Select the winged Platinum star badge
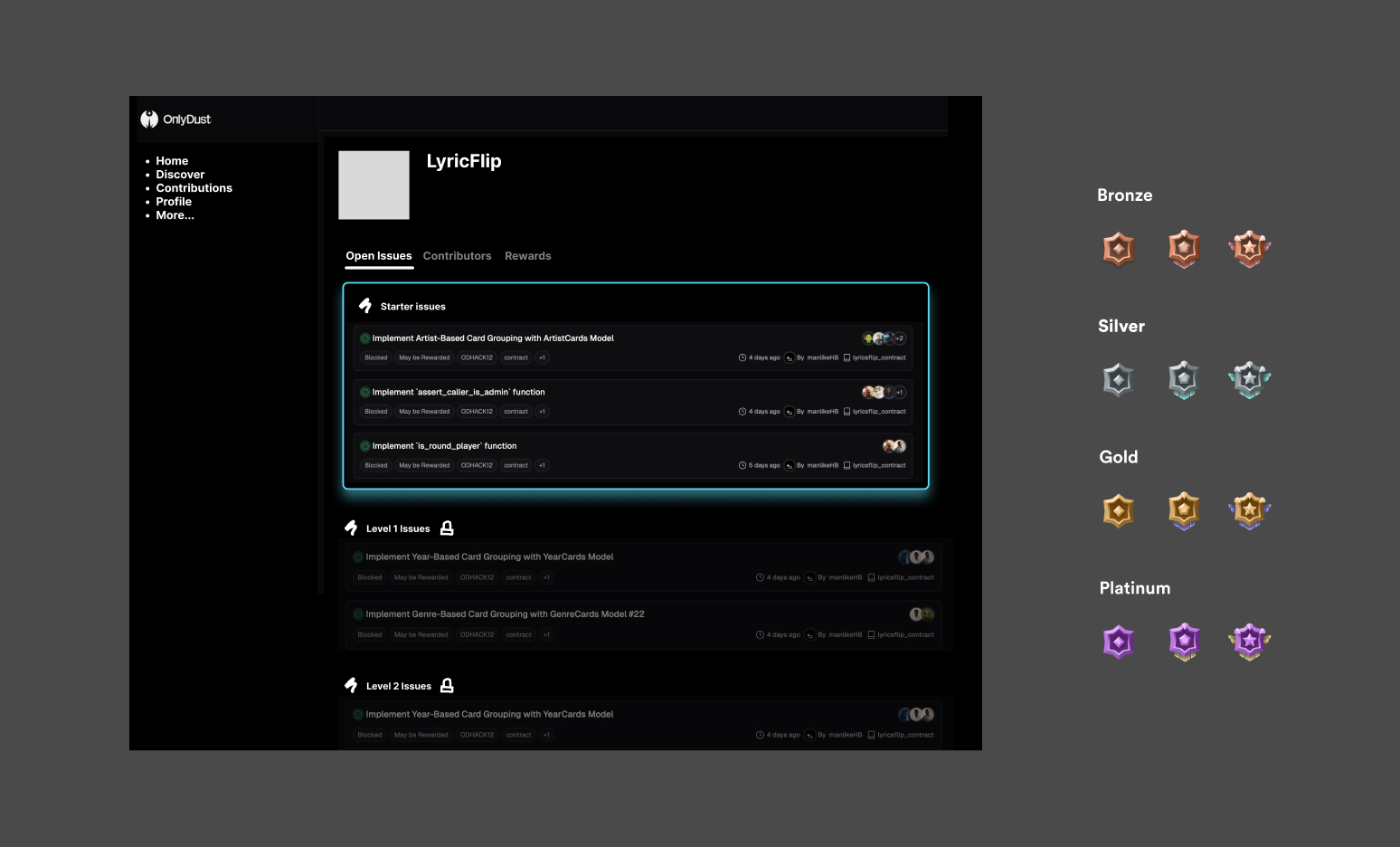 1249,642
